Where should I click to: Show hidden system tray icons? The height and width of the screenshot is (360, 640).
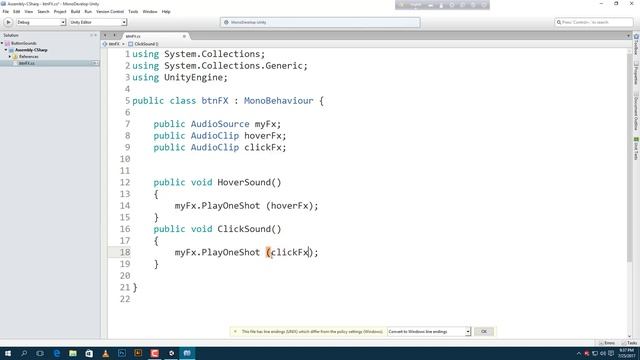coord(579,353)
